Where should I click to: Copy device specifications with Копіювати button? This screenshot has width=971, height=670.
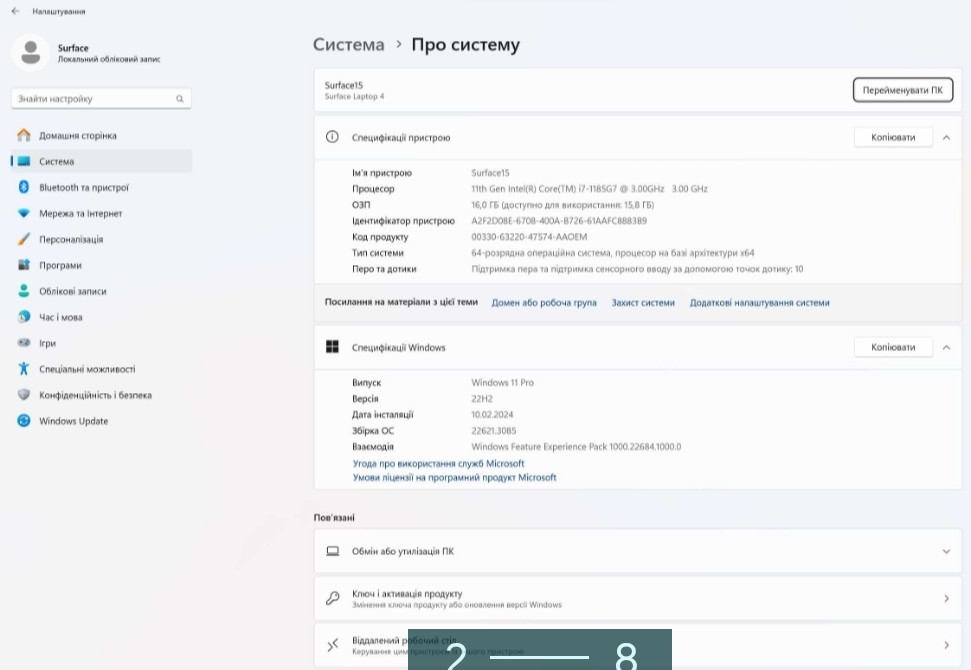tap(893, 137)
